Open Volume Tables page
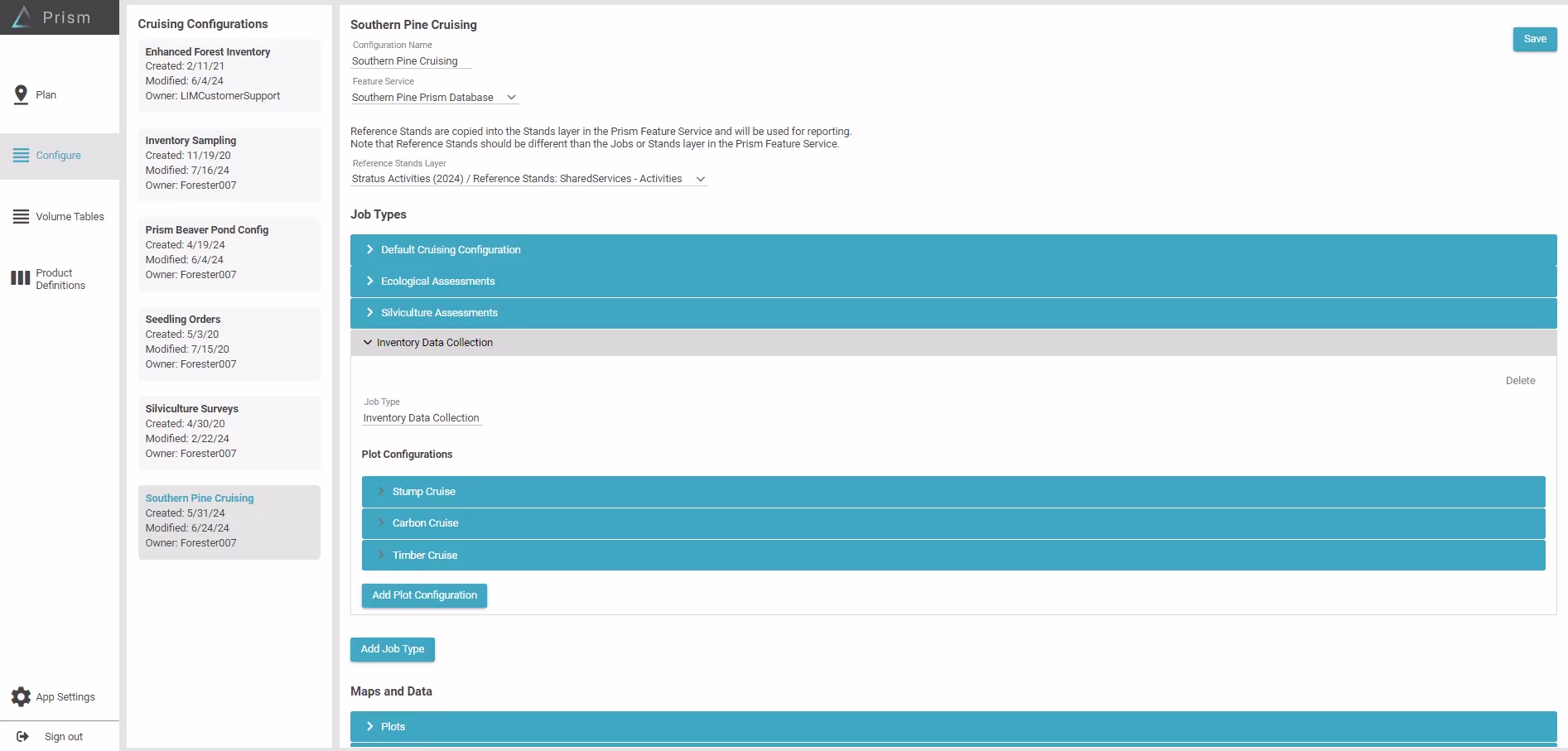Screen dimensions: 1568x751 (x=60, y=217)
